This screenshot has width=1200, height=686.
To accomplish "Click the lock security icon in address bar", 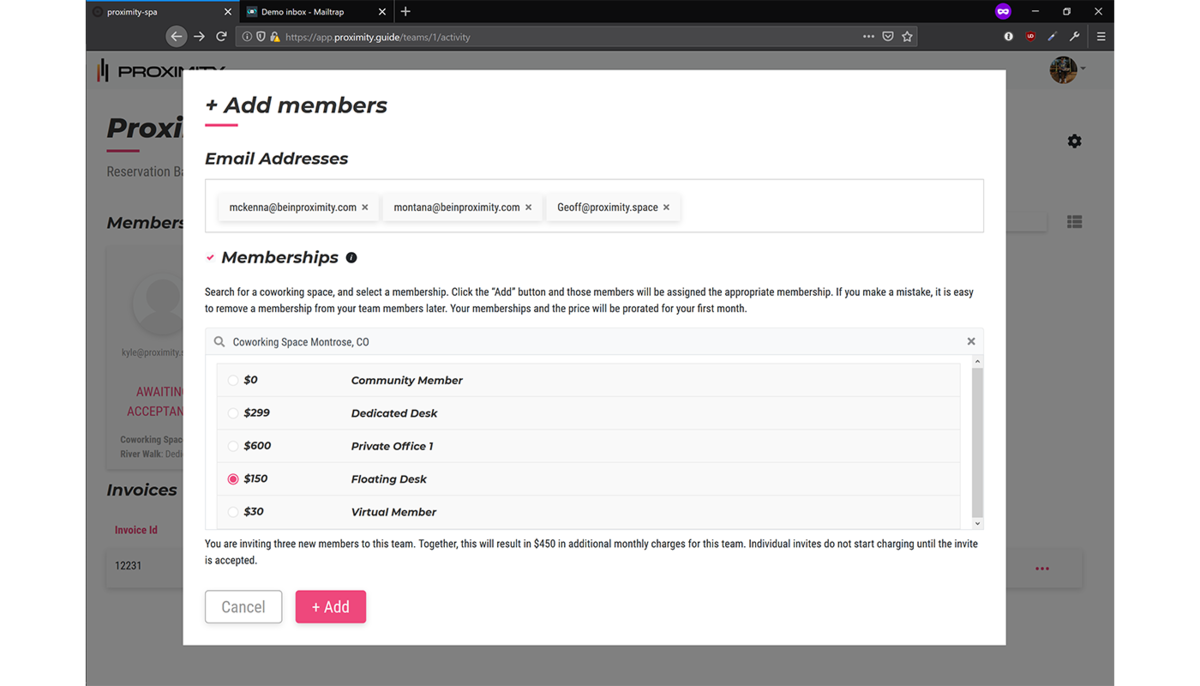I will pyautogui.click(x=274, y=37).
